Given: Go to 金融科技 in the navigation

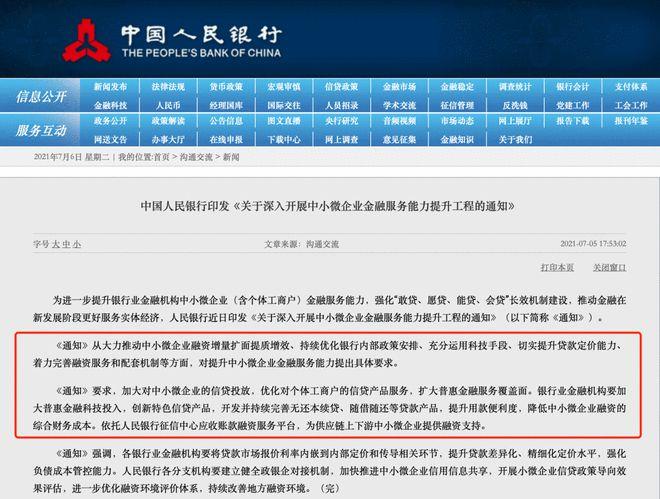Looking at the screenshot, I should pos(110,105).
